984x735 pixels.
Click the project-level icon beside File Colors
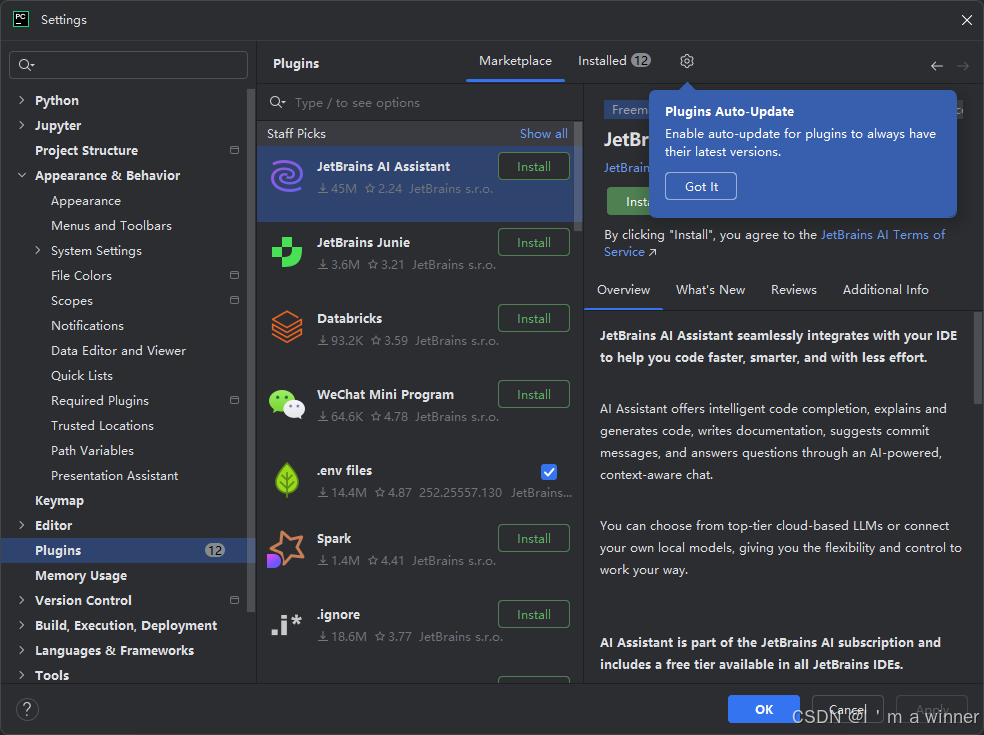235,275
